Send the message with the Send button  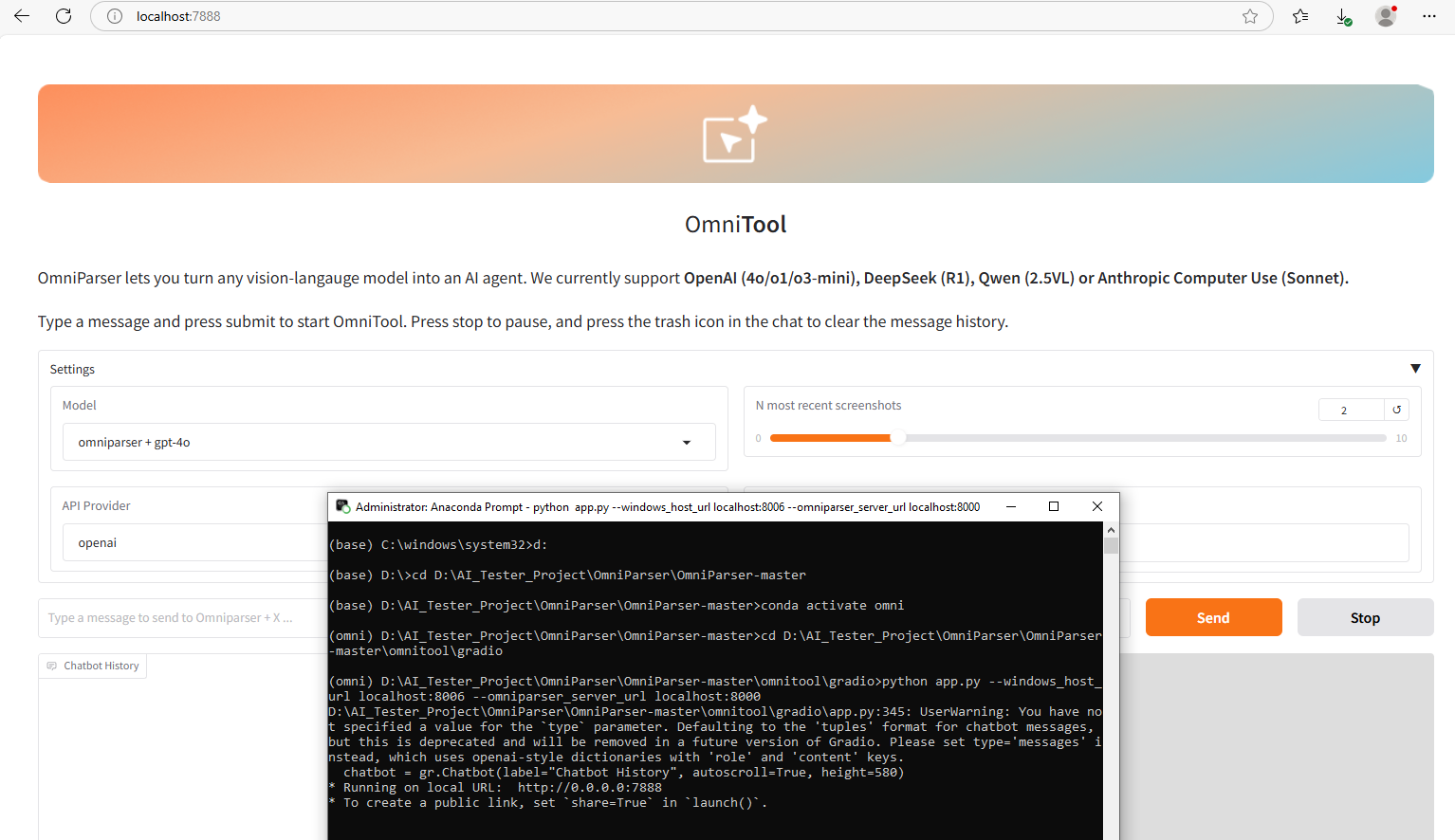1213,617
